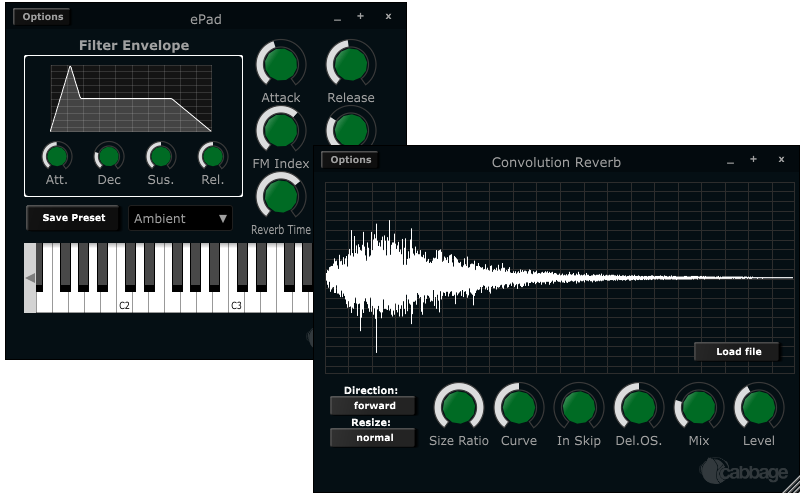
Task: Open Options menu in ePad window
Action: [42, 17]
